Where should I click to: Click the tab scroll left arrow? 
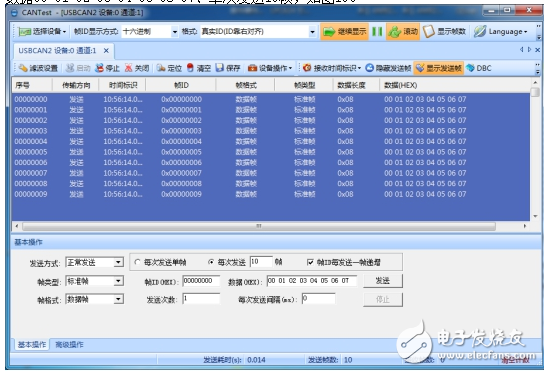coord(521,50)
